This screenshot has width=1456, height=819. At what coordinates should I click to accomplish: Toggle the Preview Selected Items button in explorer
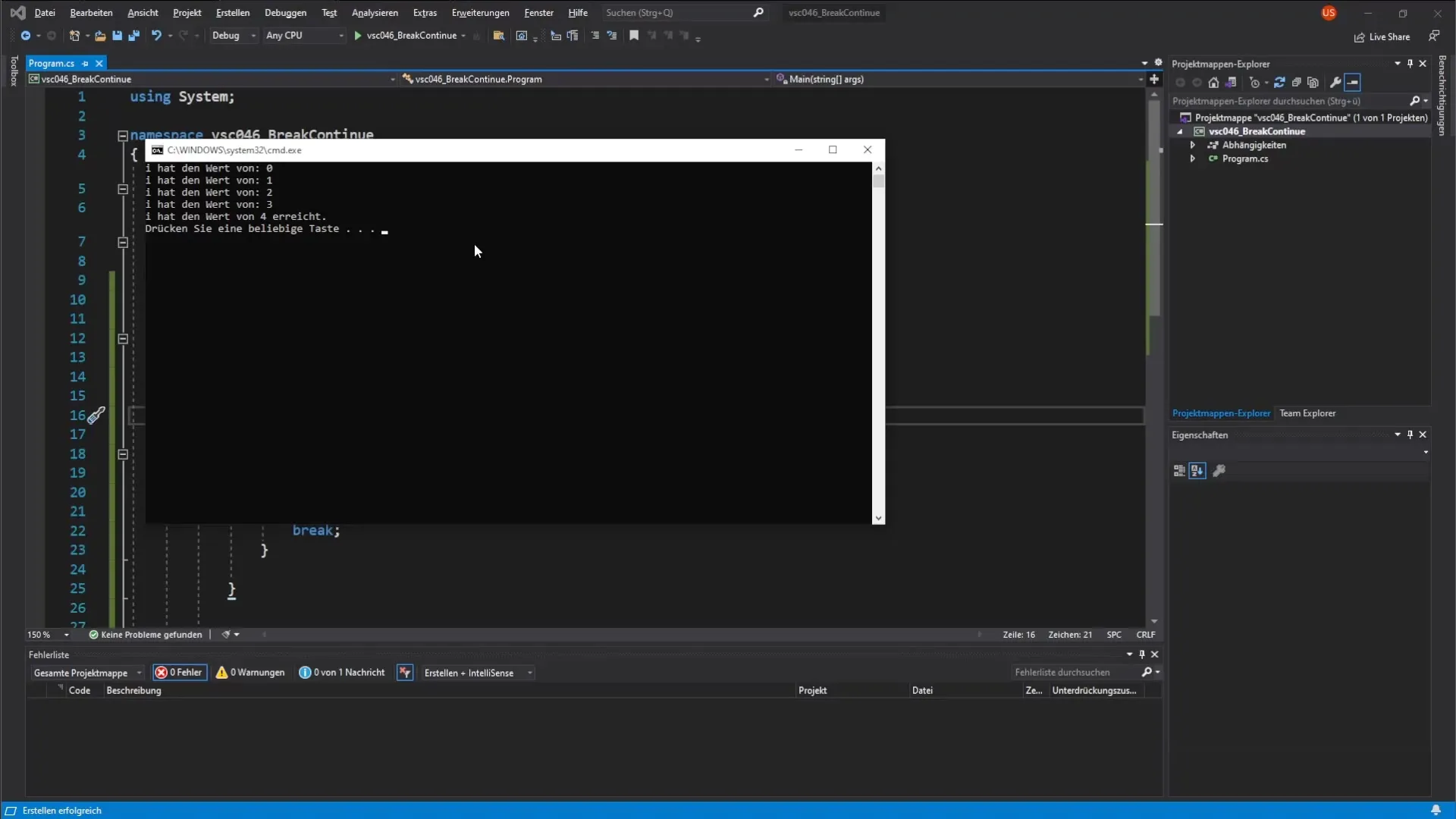click(x=1353, y=83)
